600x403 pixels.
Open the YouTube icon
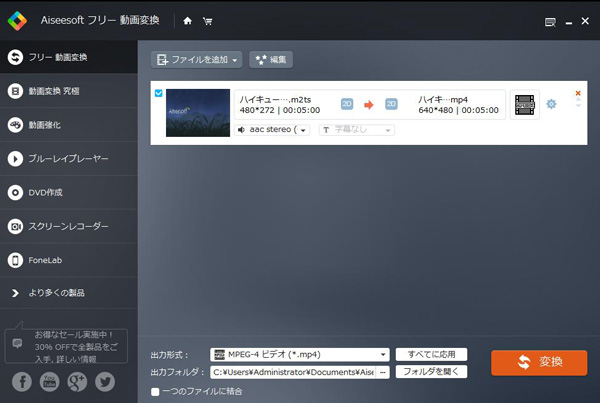(x=49, y=382)
